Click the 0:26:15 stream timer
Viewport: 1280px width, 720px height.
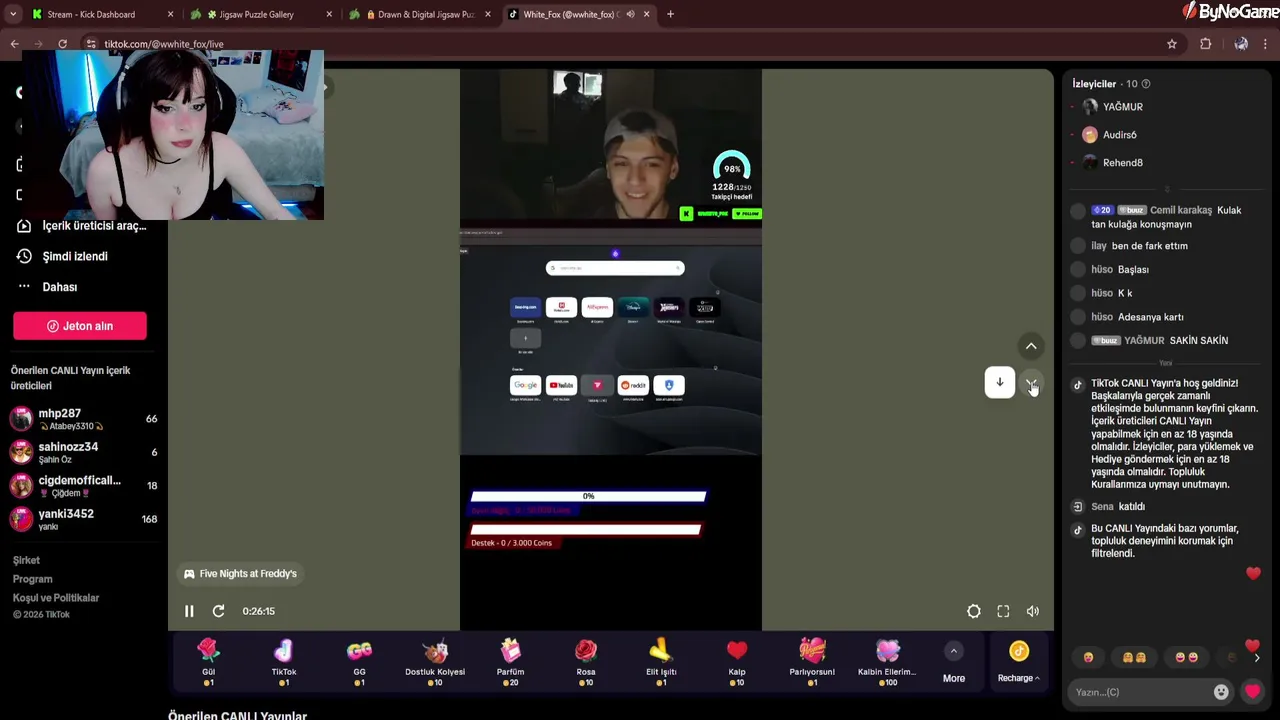tap(258, 611)
